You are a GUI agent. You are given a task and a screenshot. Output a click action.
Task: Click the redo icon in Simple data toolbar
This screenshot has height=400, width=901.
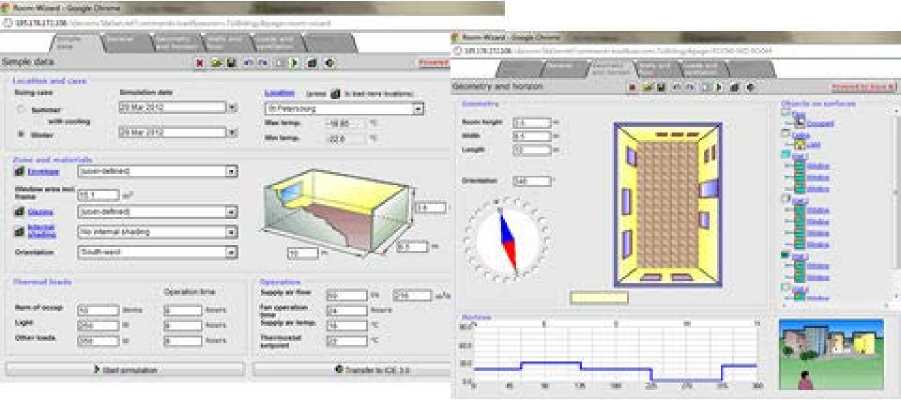(263, 63)
